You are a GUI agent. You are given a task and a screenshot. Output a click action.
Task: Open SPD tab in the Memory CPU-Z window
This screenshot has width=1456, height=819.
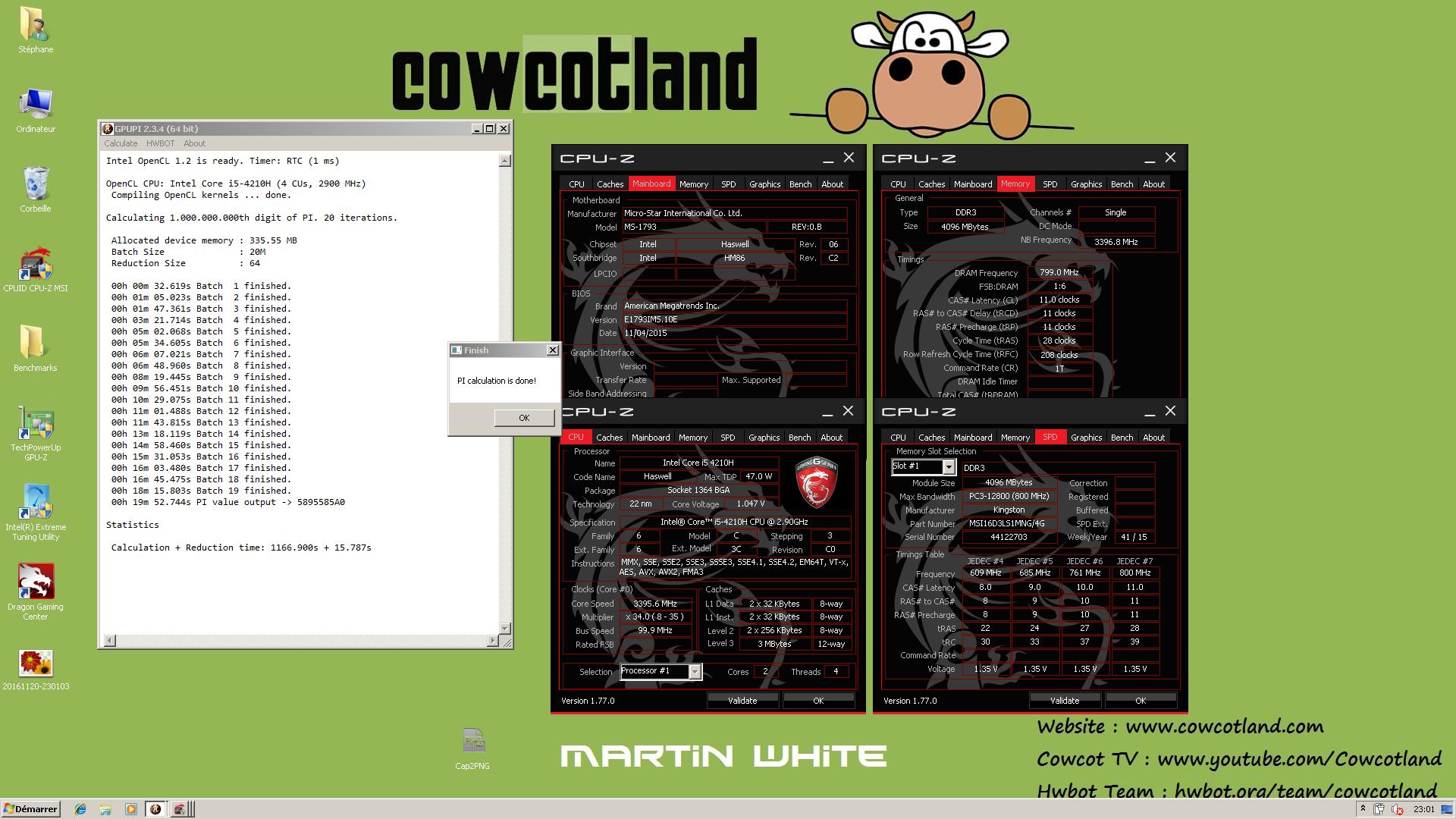pos(1050,184)
